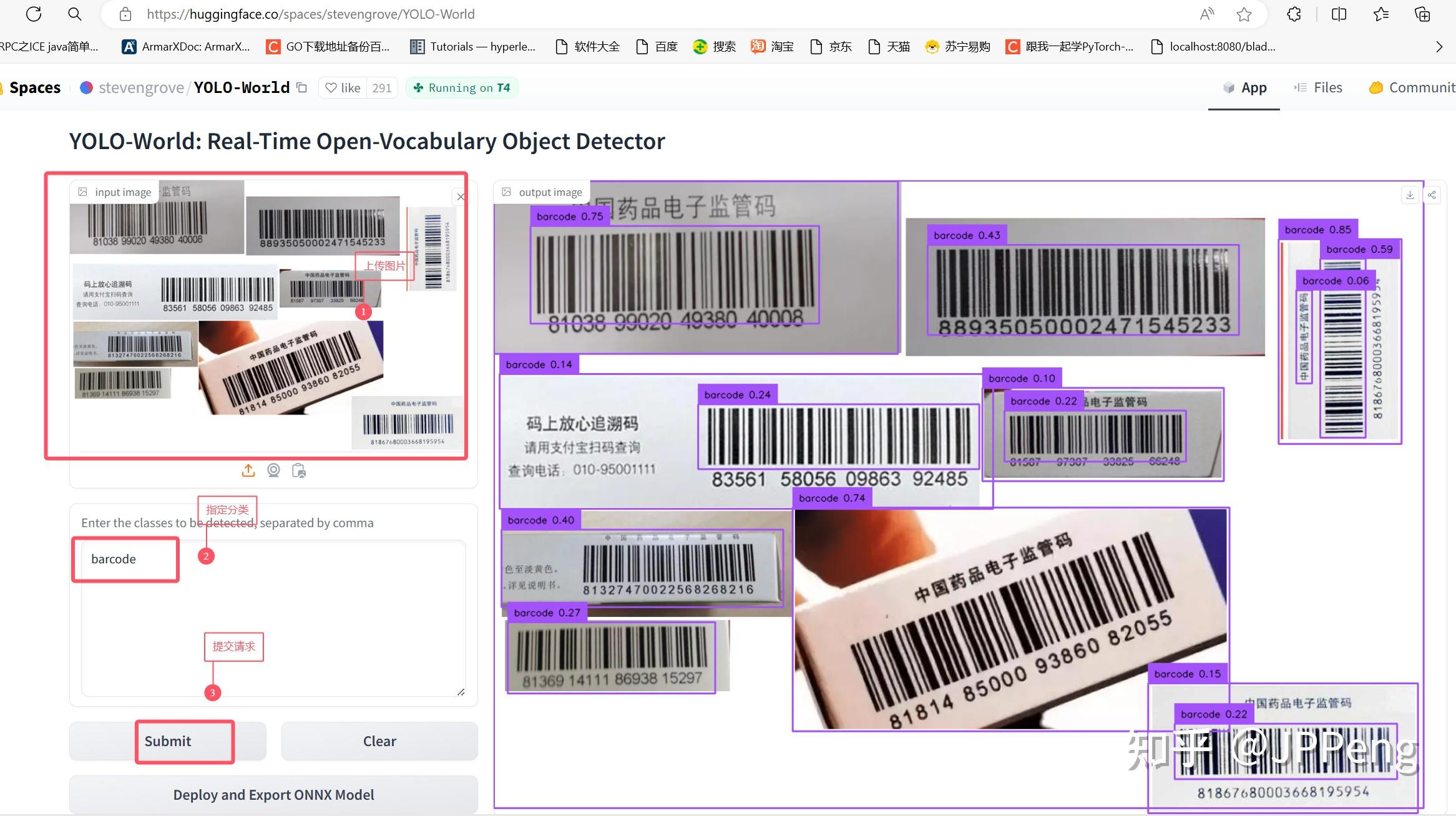Click upload image icon under input
Screen dimensions: 1456x816
coord(248,470)
